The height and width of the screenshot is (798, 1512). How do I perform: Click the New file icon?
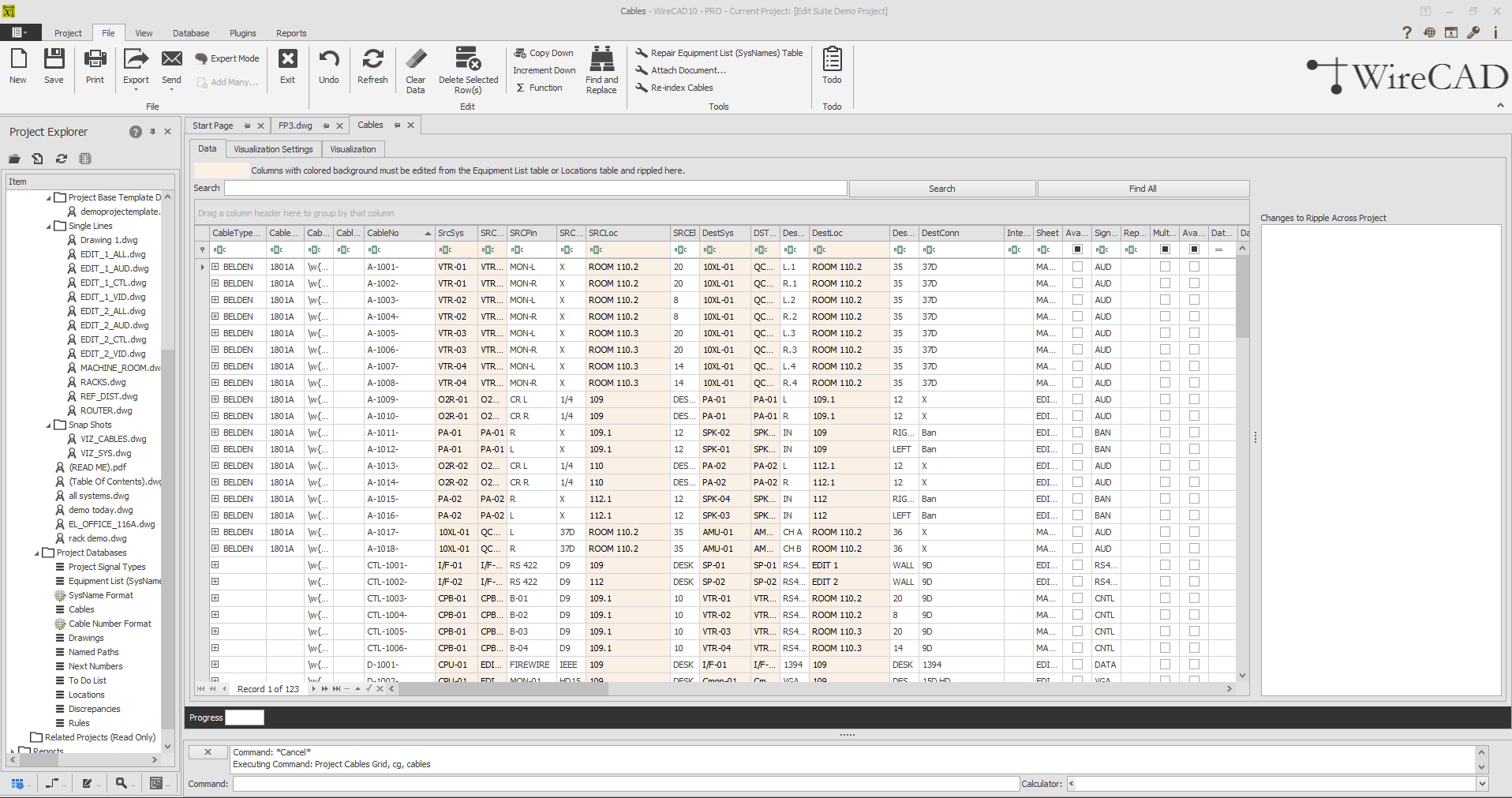coord(18,59)
